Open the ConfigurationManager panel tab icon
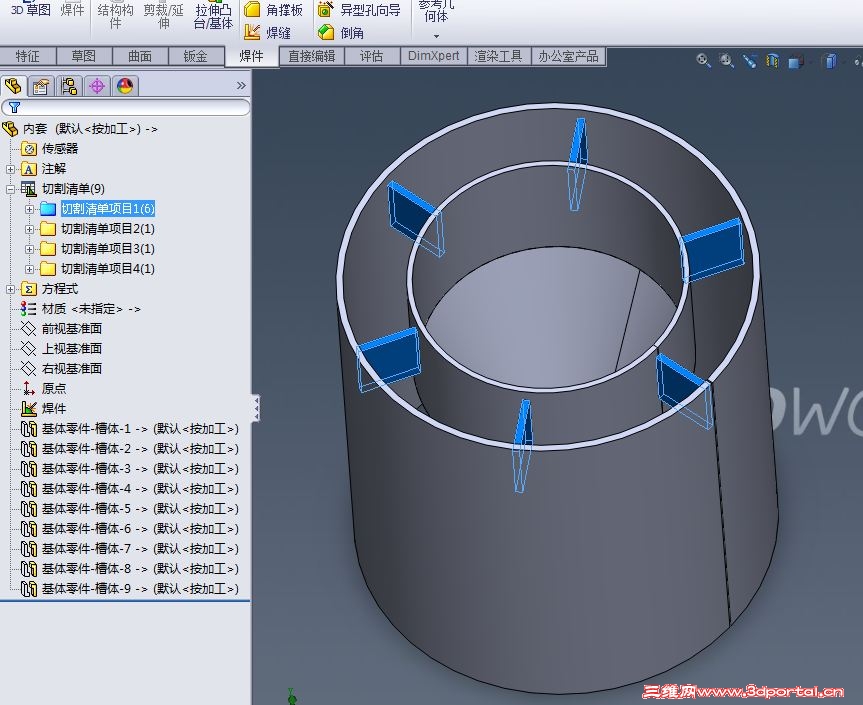863x705 pixels. tap(68, 86)
